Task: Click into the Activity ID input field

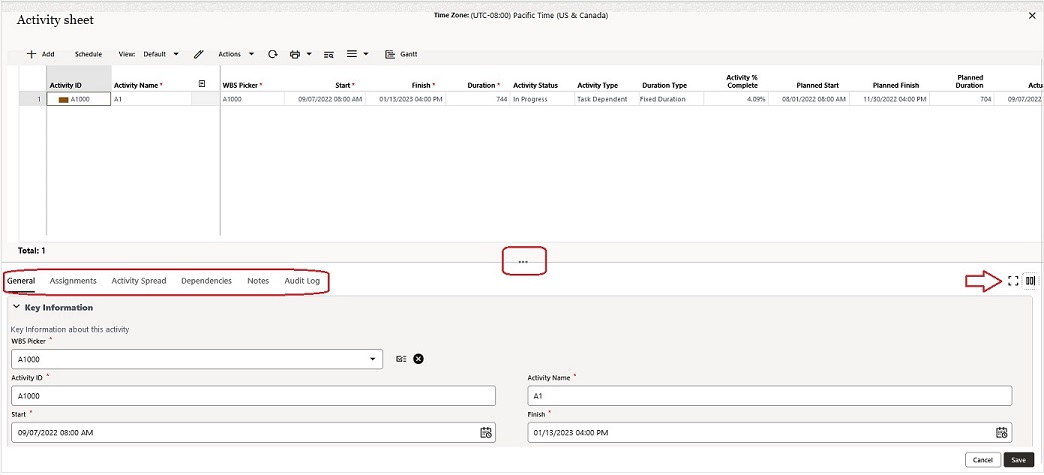Action: [254, 396]
